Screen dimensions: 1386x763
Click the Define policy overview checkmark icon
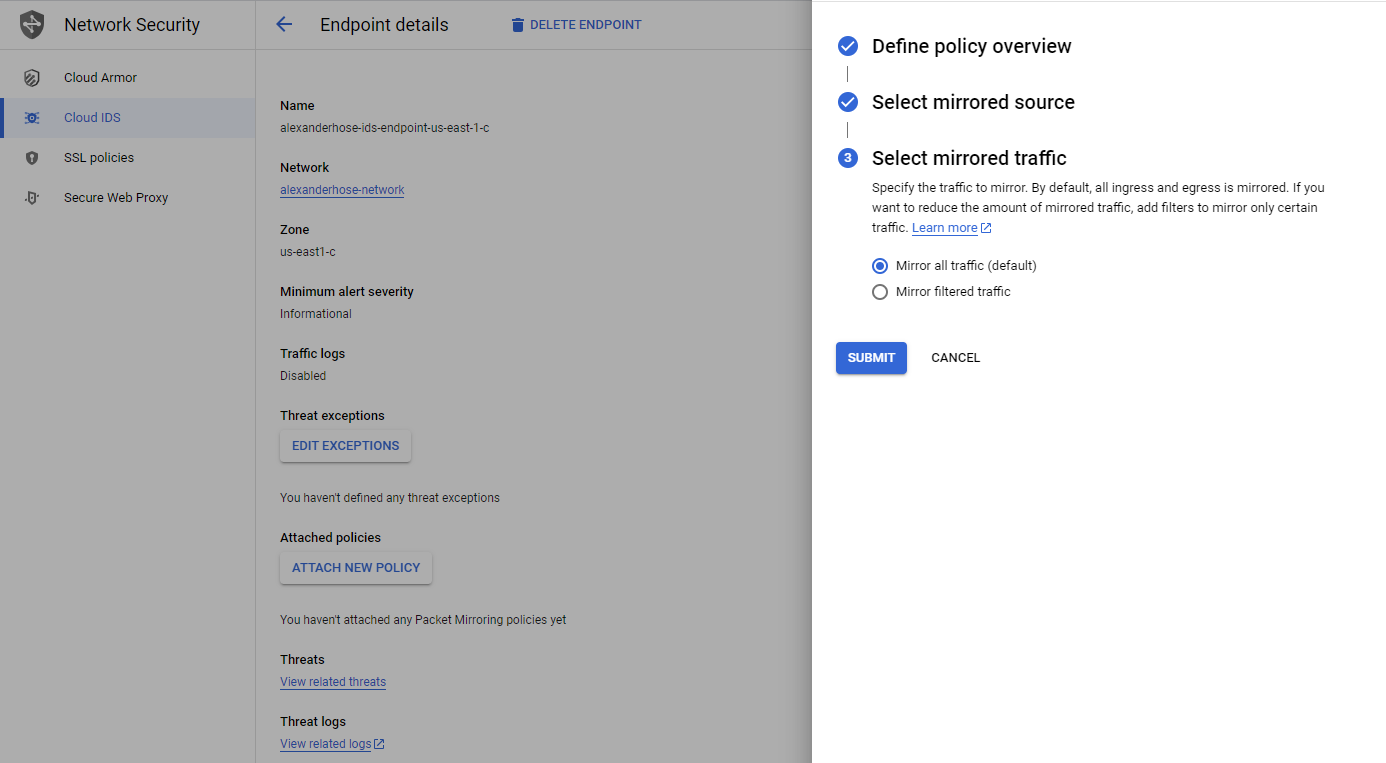848,46
